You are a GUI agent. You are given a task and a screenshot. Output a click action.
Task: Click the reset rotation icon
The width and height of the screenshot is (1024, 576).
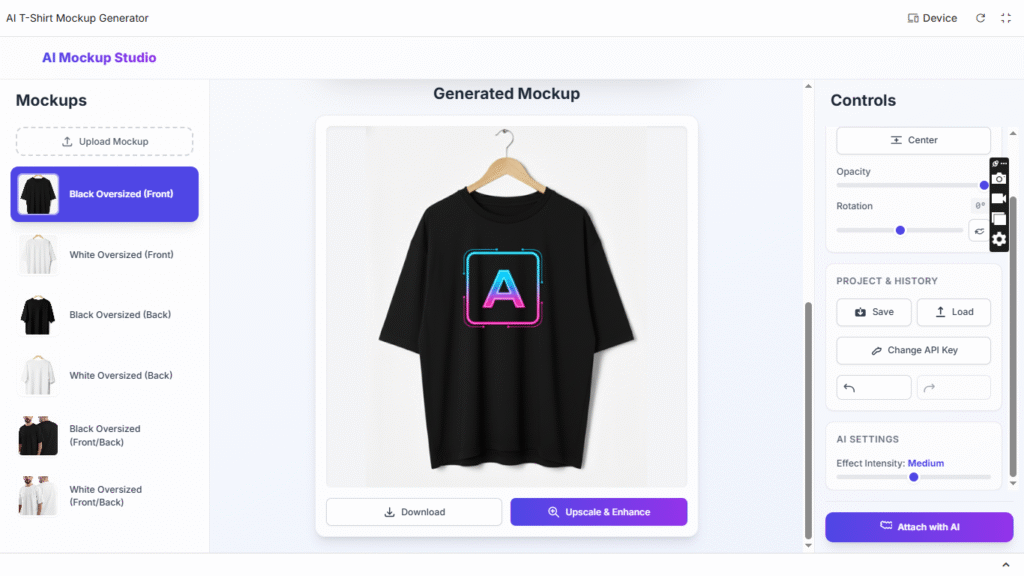(979, 231)
